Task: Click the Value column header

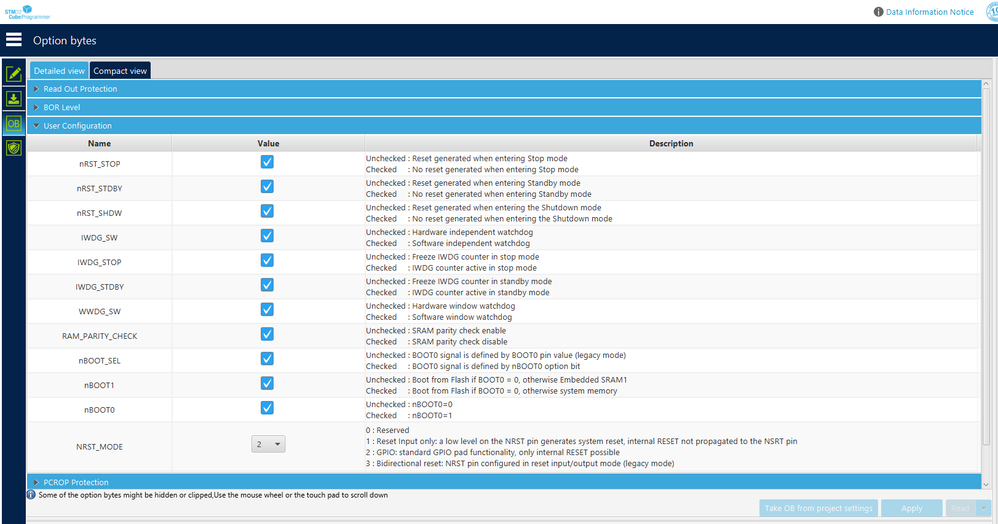Action: pyautogui.click(x=268, y=143)
